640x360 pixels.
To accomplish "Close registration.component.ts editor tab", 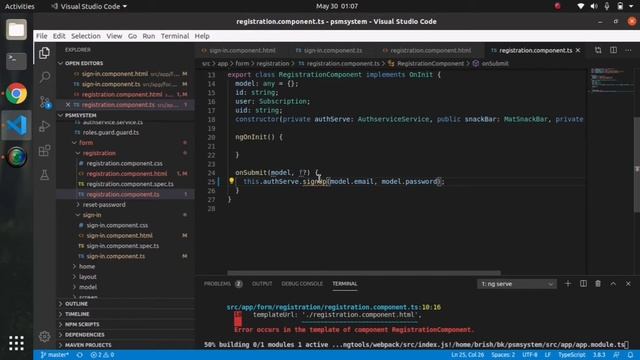I will 578,50.
